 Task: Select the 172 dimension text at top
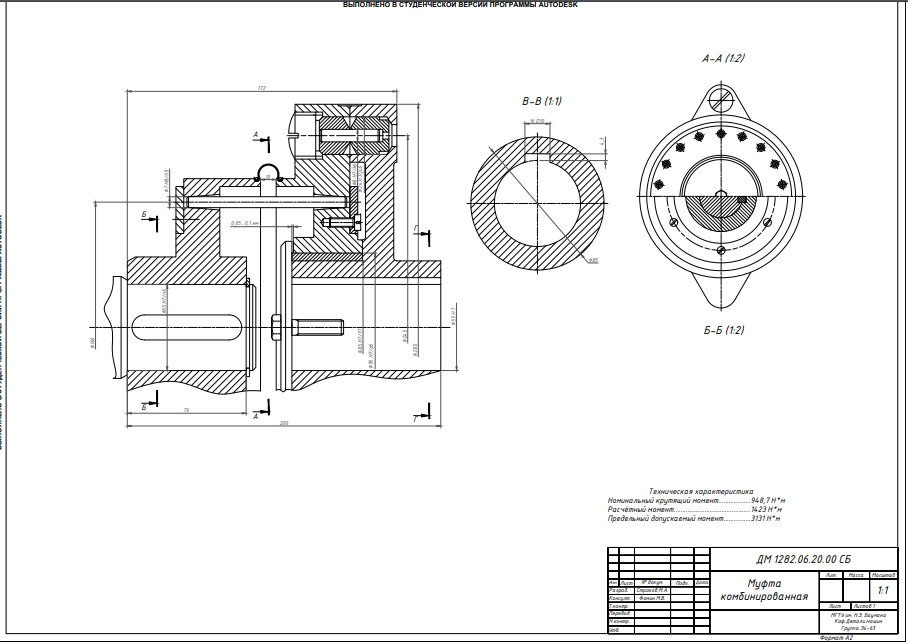click(x=262, y=88)
